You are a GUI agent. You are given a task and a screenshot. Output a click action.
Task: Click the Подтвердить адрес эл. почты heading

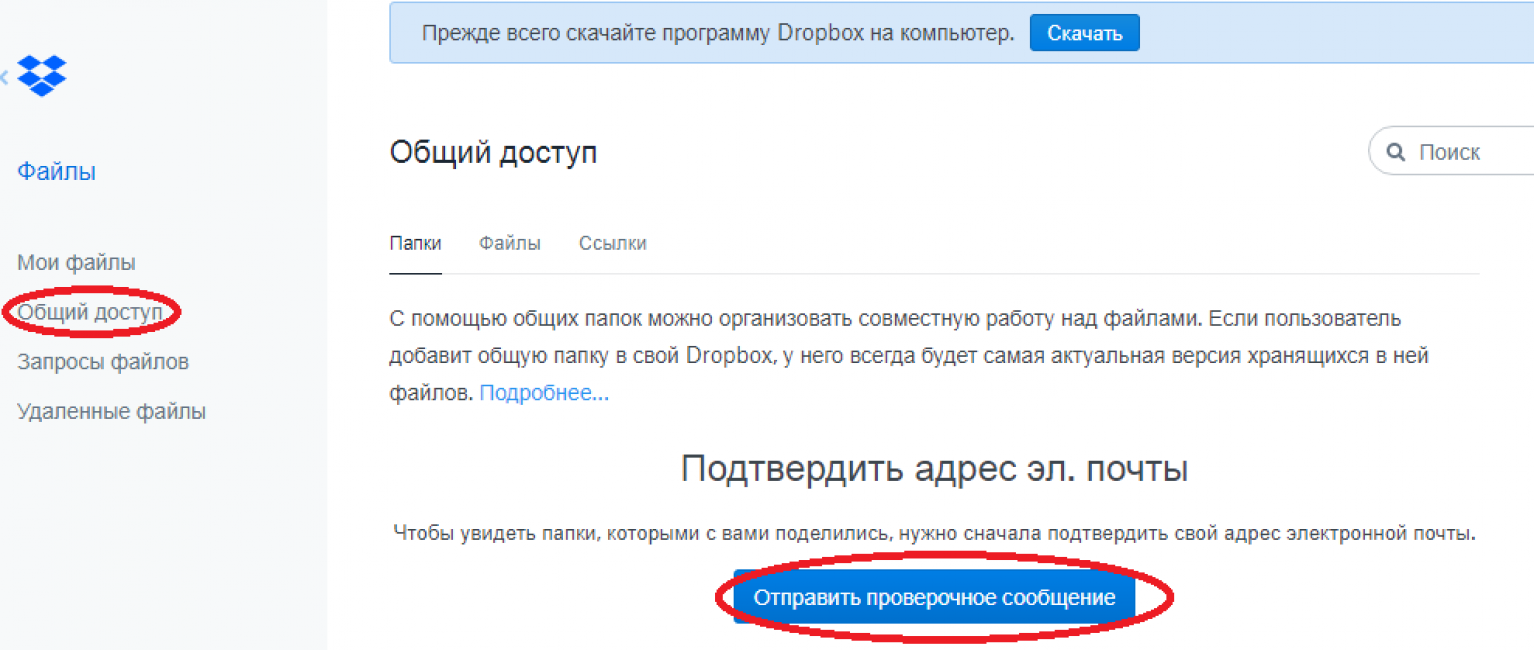click(x=934, y=469)
